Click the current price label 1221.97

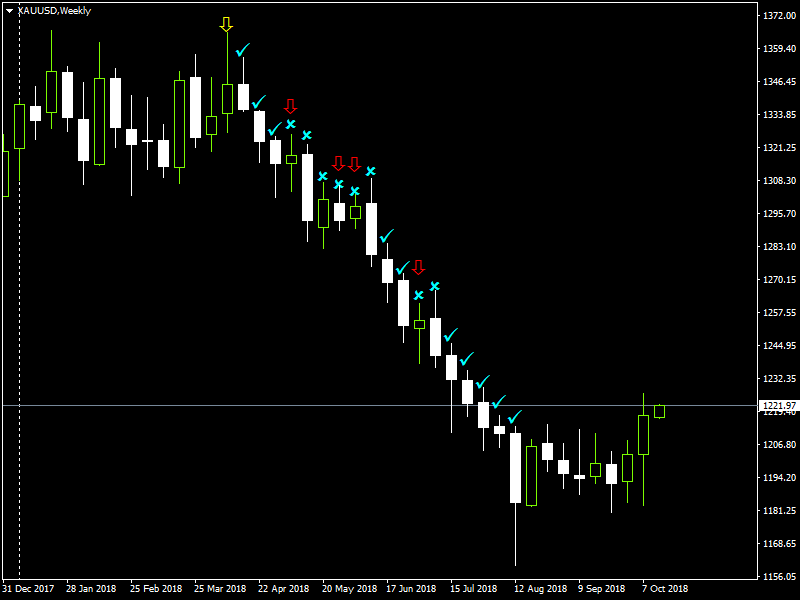pyautogui.click(x=779, y=406)
